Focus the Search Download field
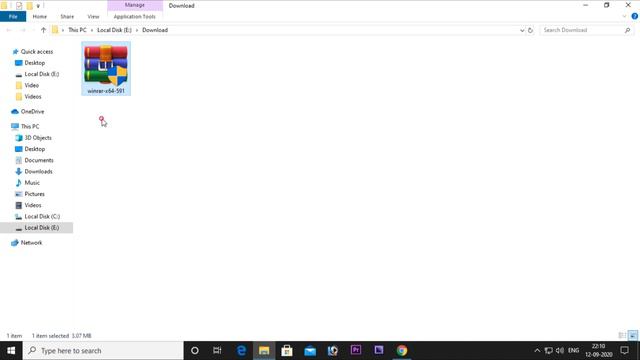Image resolution: width=640 pixels, height=360 pixels. (582, 30)
